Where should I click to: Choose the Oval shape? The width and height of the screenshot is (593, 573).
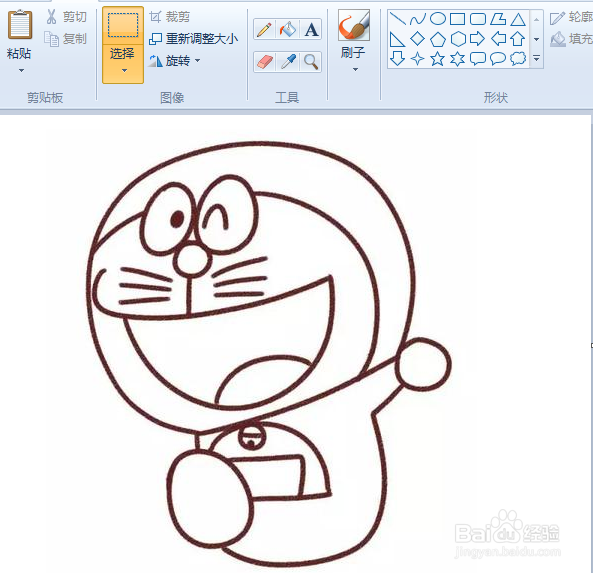438,19
